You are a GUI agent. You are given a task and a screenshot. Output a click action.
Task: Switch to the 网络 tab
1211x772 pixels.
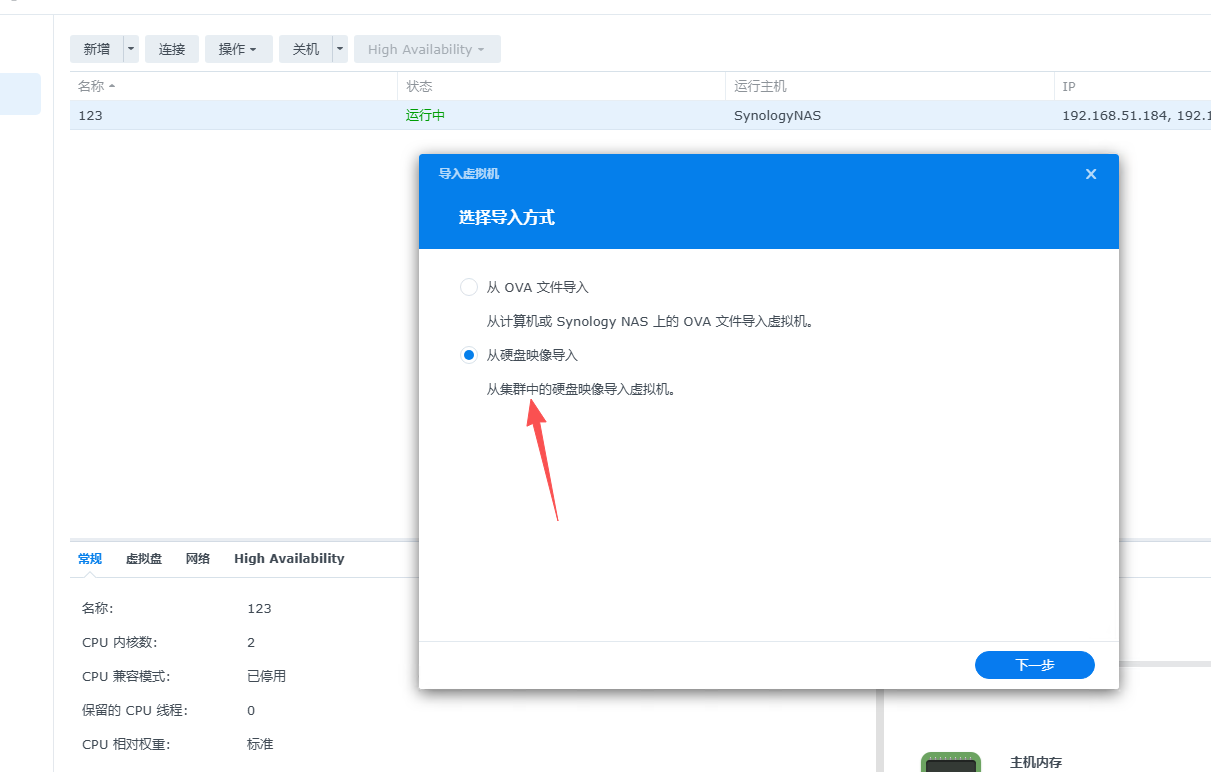[x=197, y=558]
